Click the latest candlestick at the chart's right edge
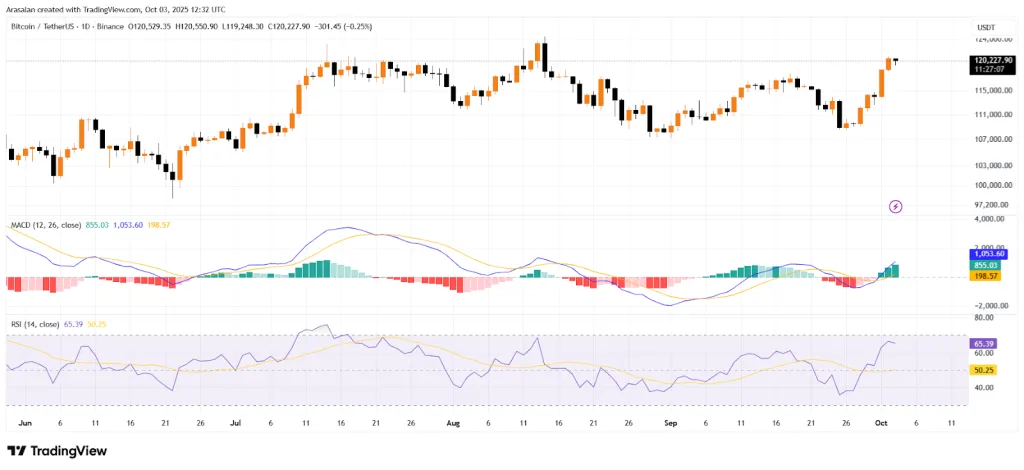This screenshot has width=1024, height=470. pos(896,61)
